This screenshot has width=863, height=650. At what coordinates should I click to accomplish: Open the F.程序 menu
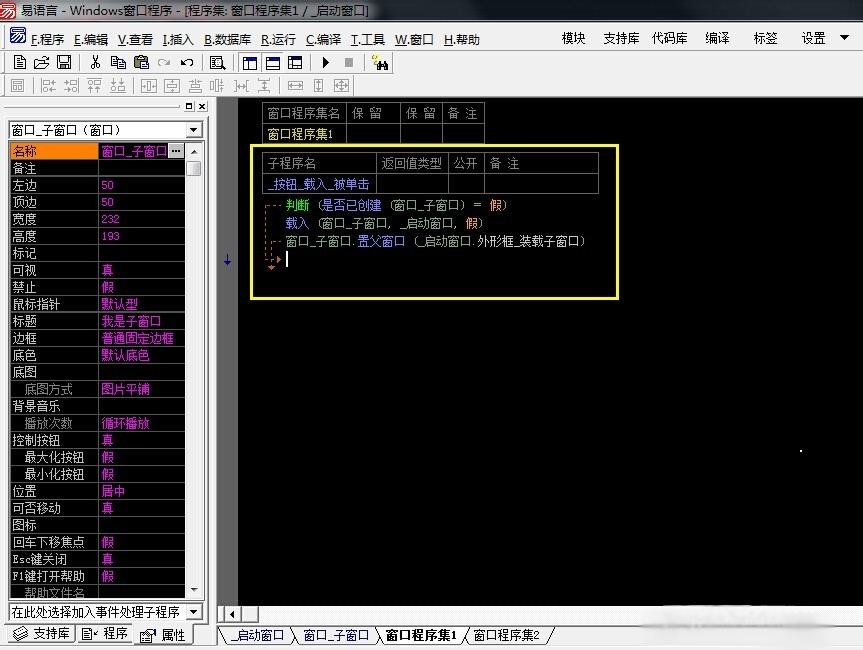(x=47, y=40)
